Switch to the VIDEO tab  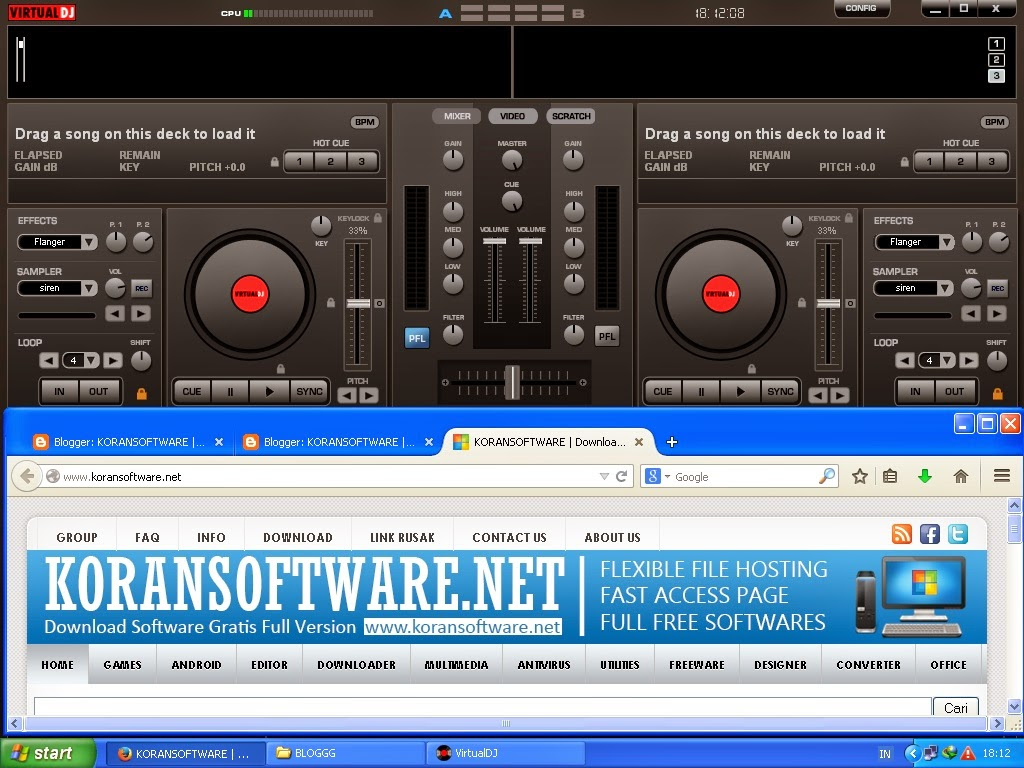(x=513, y=116)
